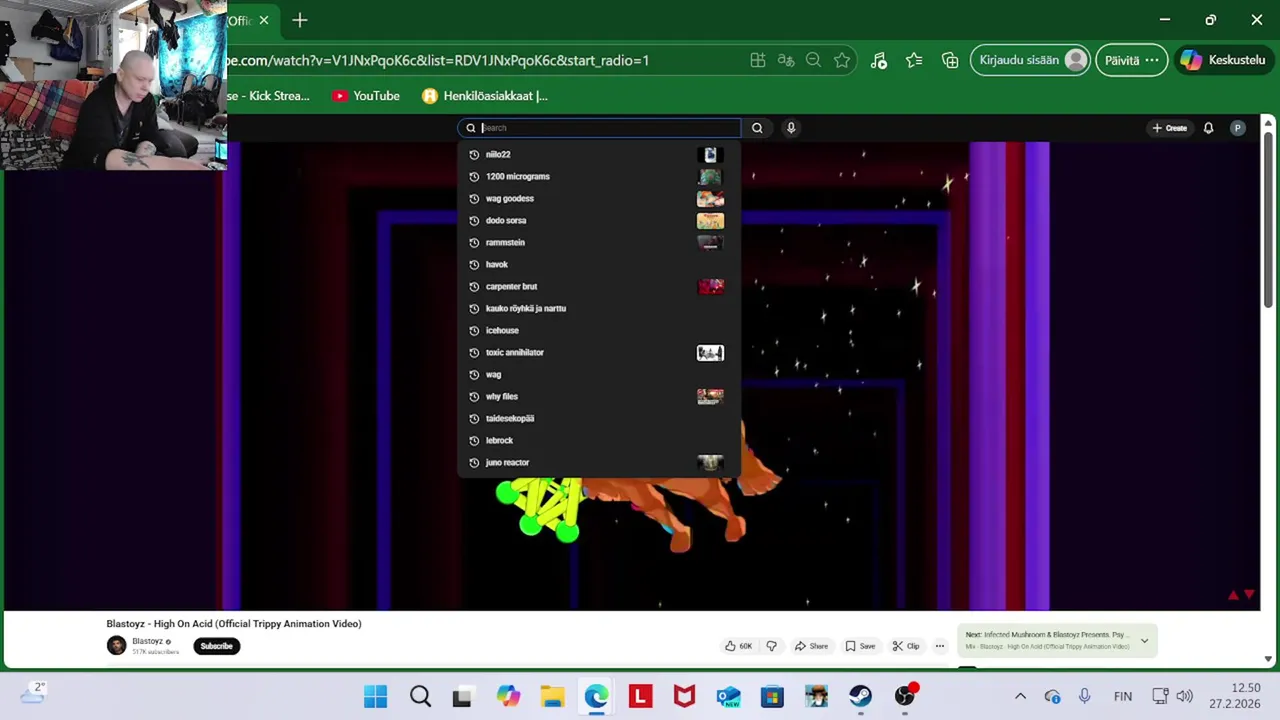Open Windows taskbar search
Screen dimensions: 1280x720
(420, 697)
